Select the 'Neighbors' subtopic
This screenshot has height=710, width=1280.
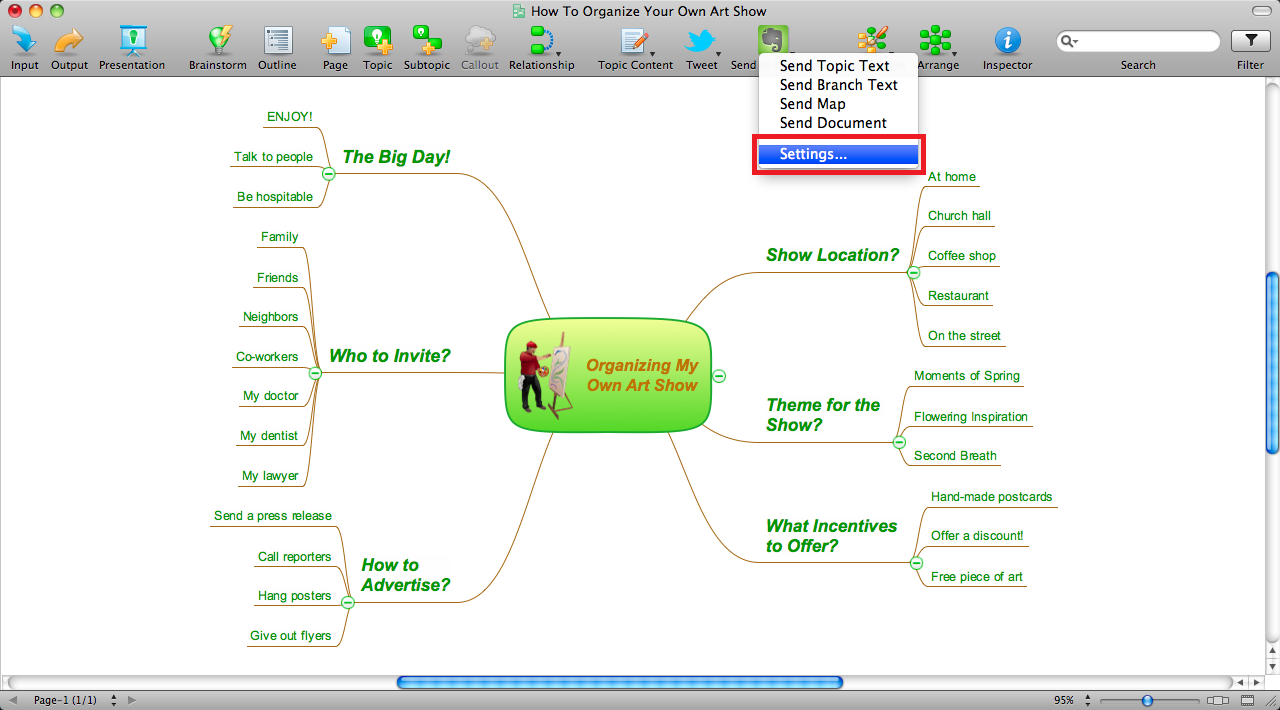point(270,317)
